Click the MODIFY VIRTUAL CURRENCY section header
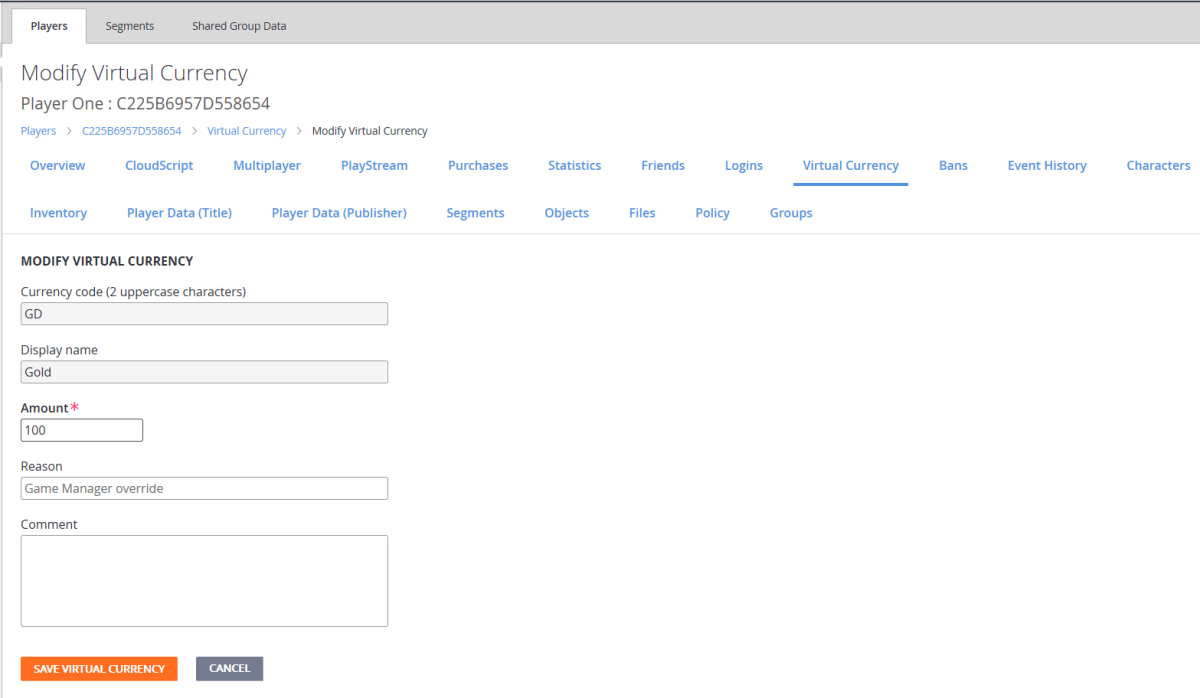 click(107, 261)
